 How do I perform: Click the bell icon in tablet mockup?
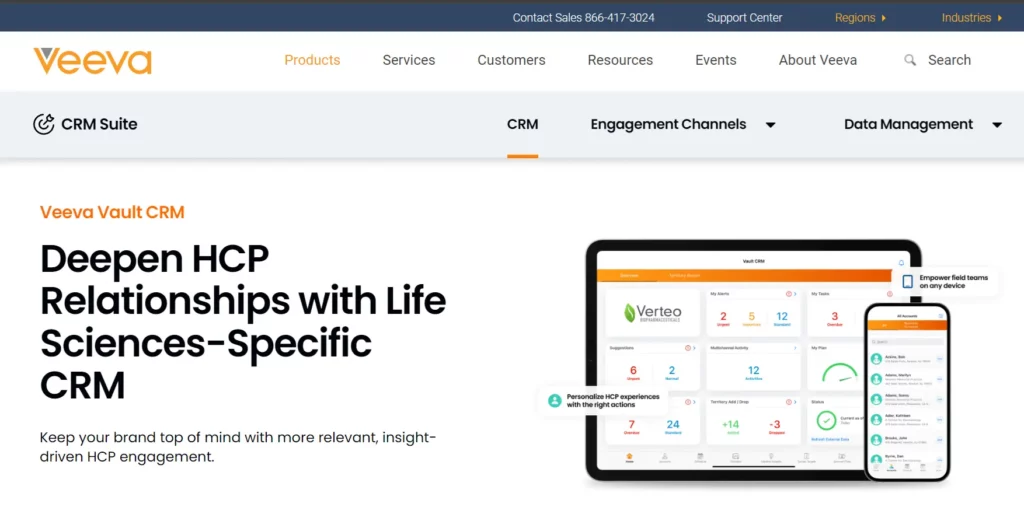[x=901, y=263]
